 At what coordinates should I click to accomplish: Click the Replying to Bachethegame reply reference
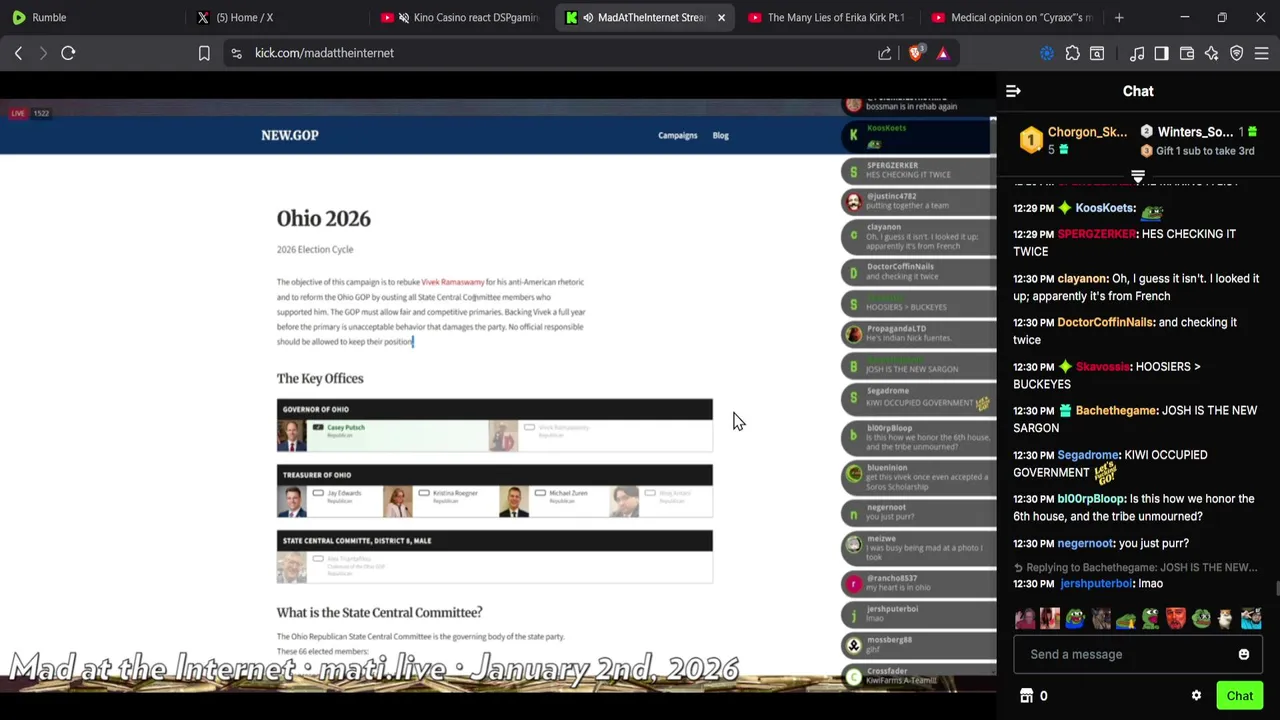pos(1135,568)
